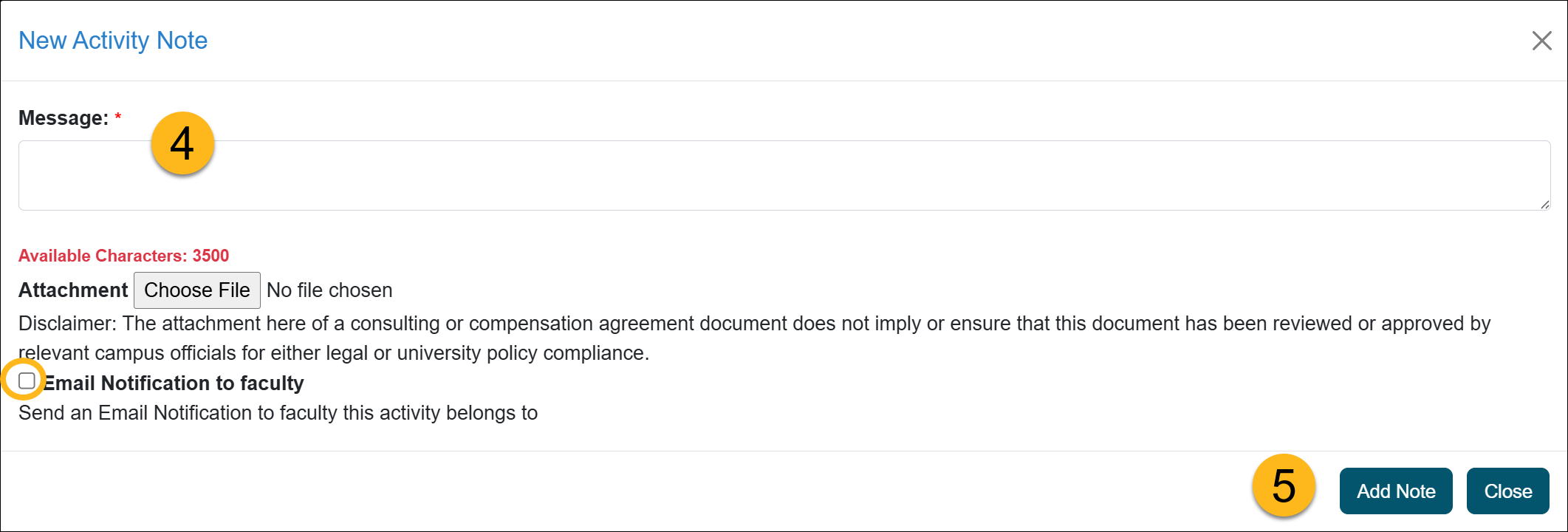Click the yellow step 5 badge
1568x532 pixels.
[1284, 486]
